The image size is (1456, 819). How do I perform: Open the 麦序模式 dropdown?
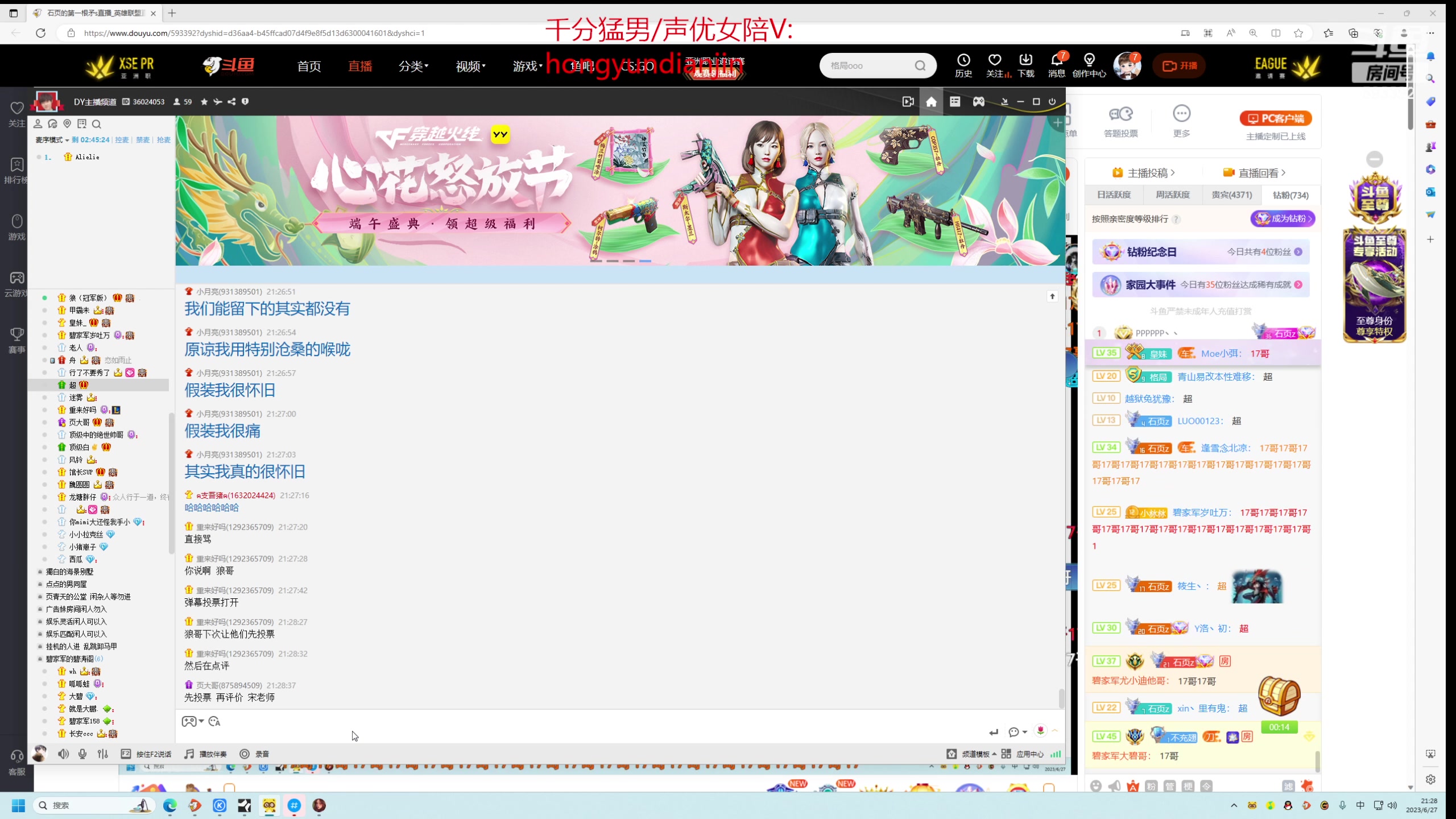pos(52,140)
